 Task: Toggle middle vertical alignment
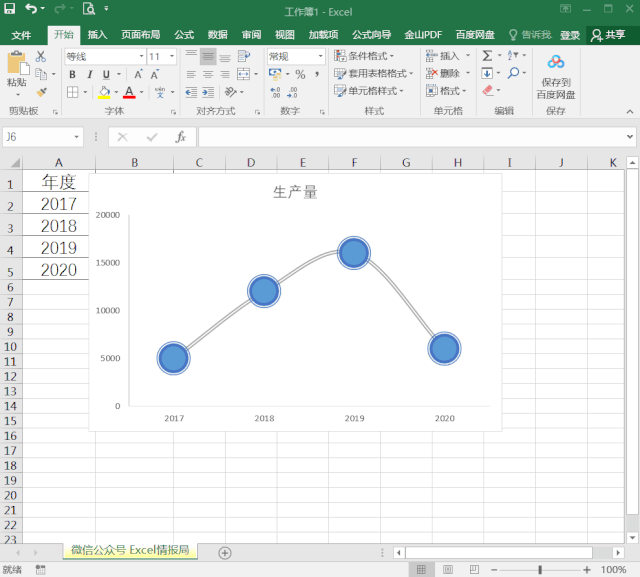208,56
